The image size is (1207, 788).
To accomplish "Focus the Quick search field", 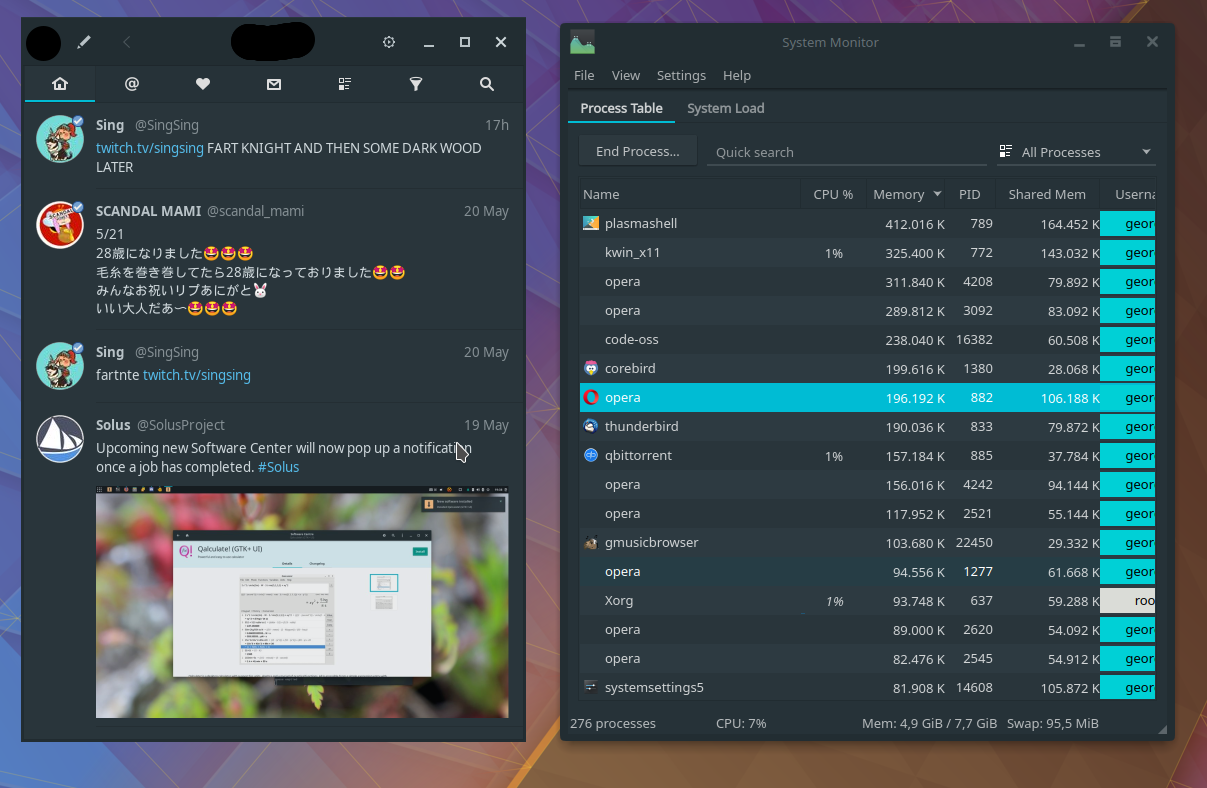I will click(x=846, y=152).
